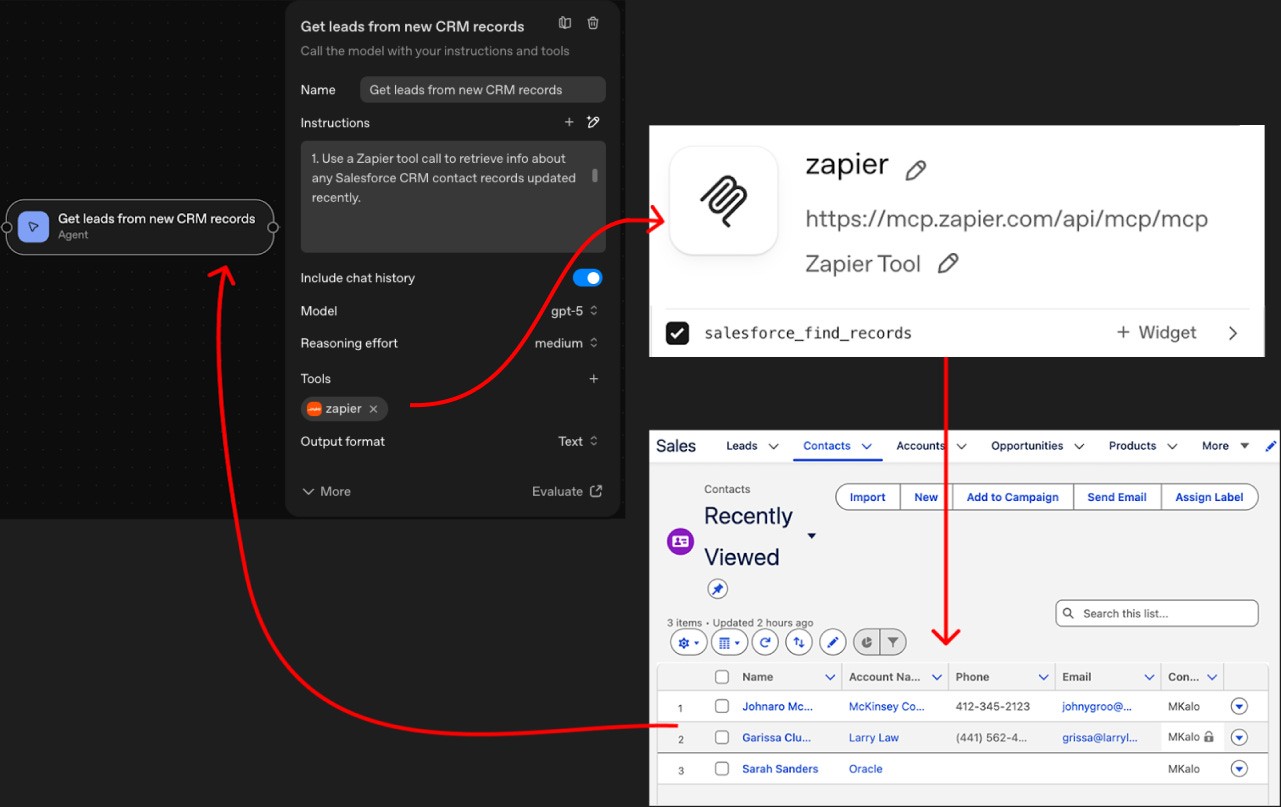Edit navigation bar with the pencil icon

tap(1271, 446)
